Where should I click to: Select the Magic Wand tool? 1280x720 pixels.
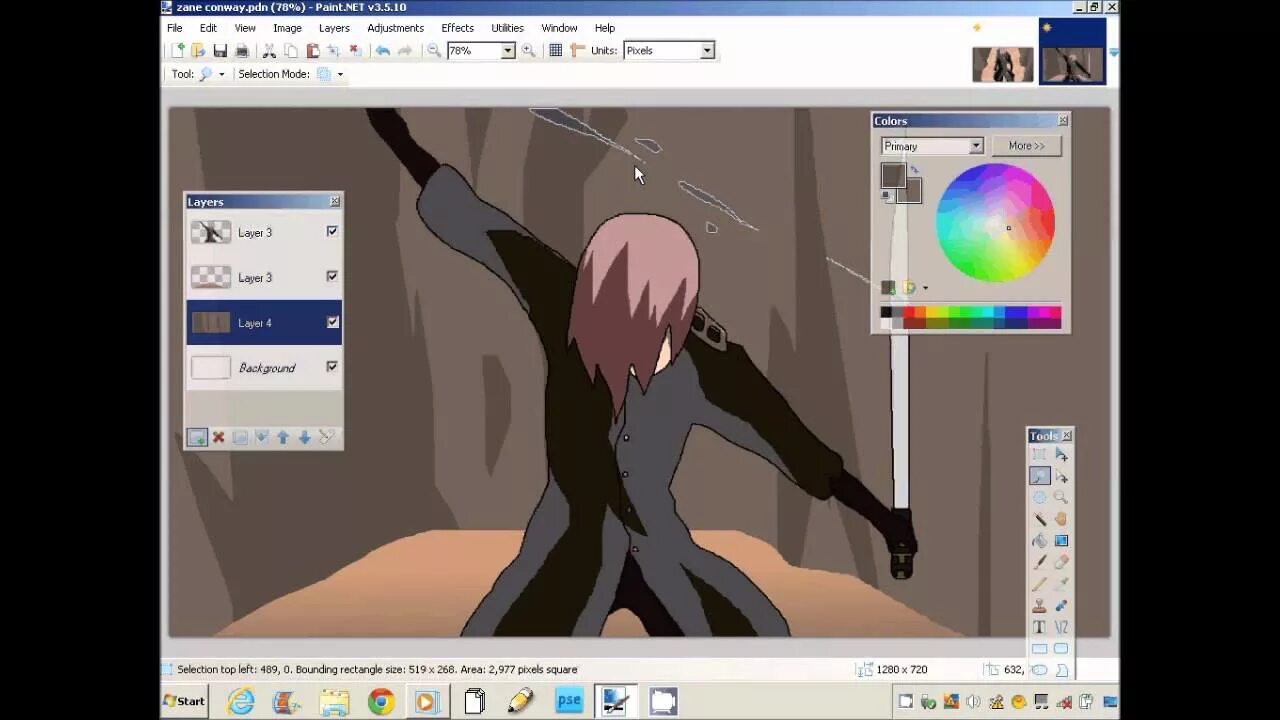[x=1039, y=519]
